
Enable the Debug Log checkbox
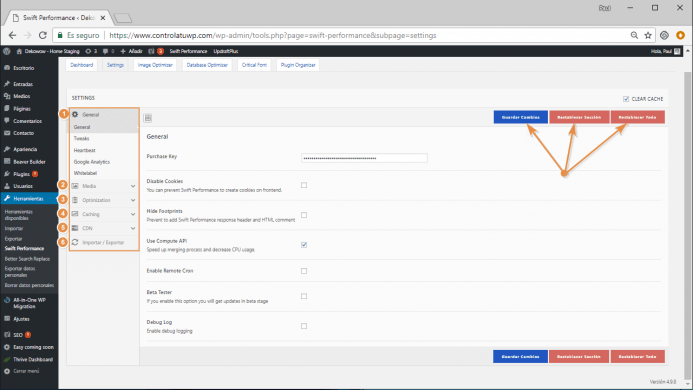[x=304, y=326]
